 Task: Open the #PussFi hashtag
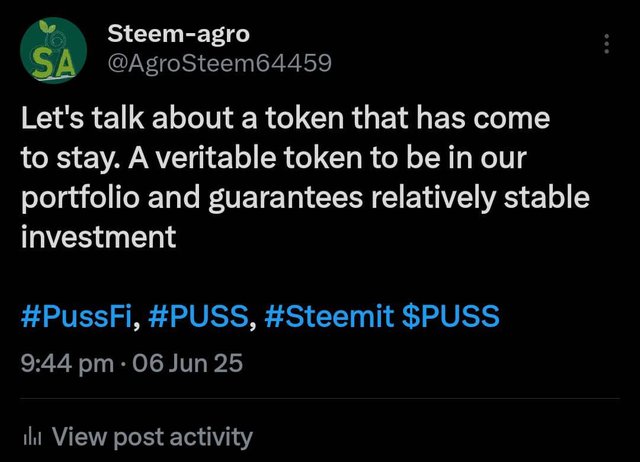pyautogui.click(x=77, y=316)
